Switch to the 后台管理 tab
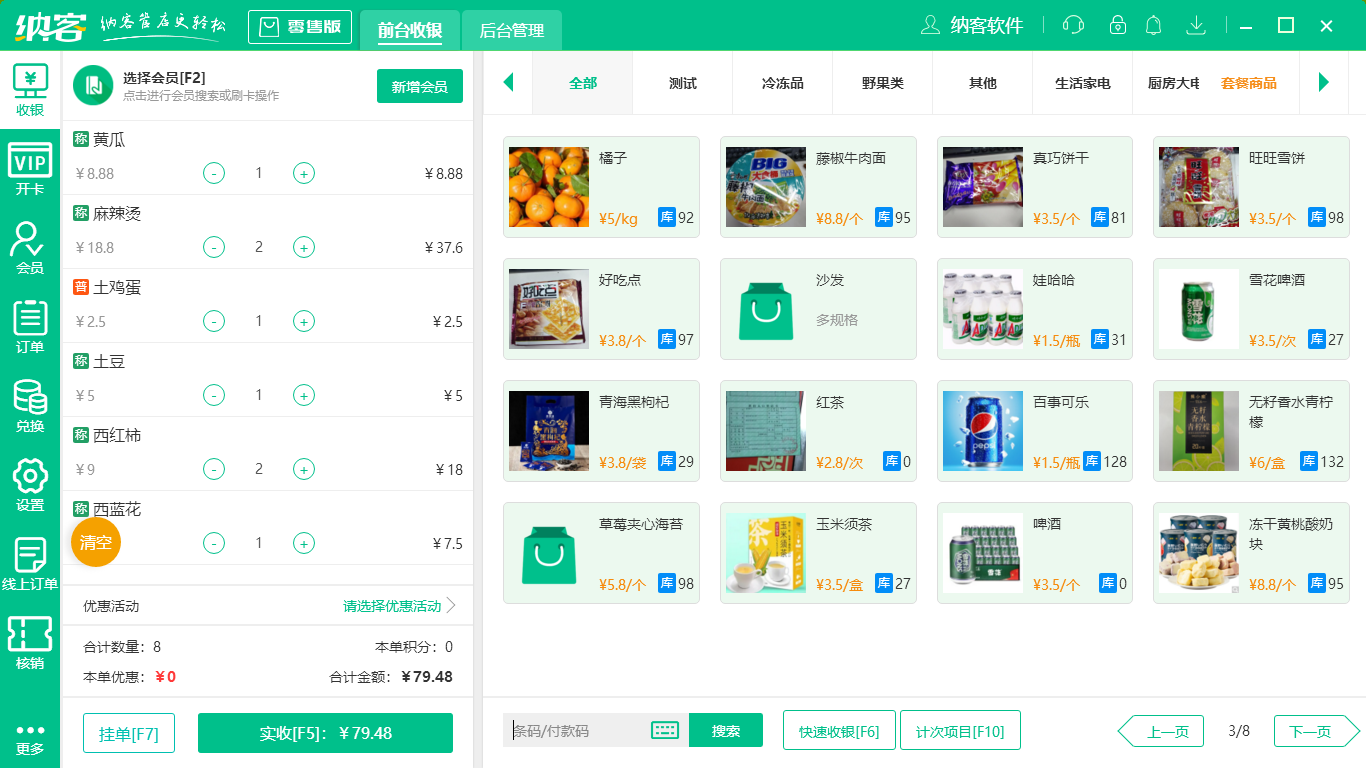1366x768 pixels. (x=510, y=31)
